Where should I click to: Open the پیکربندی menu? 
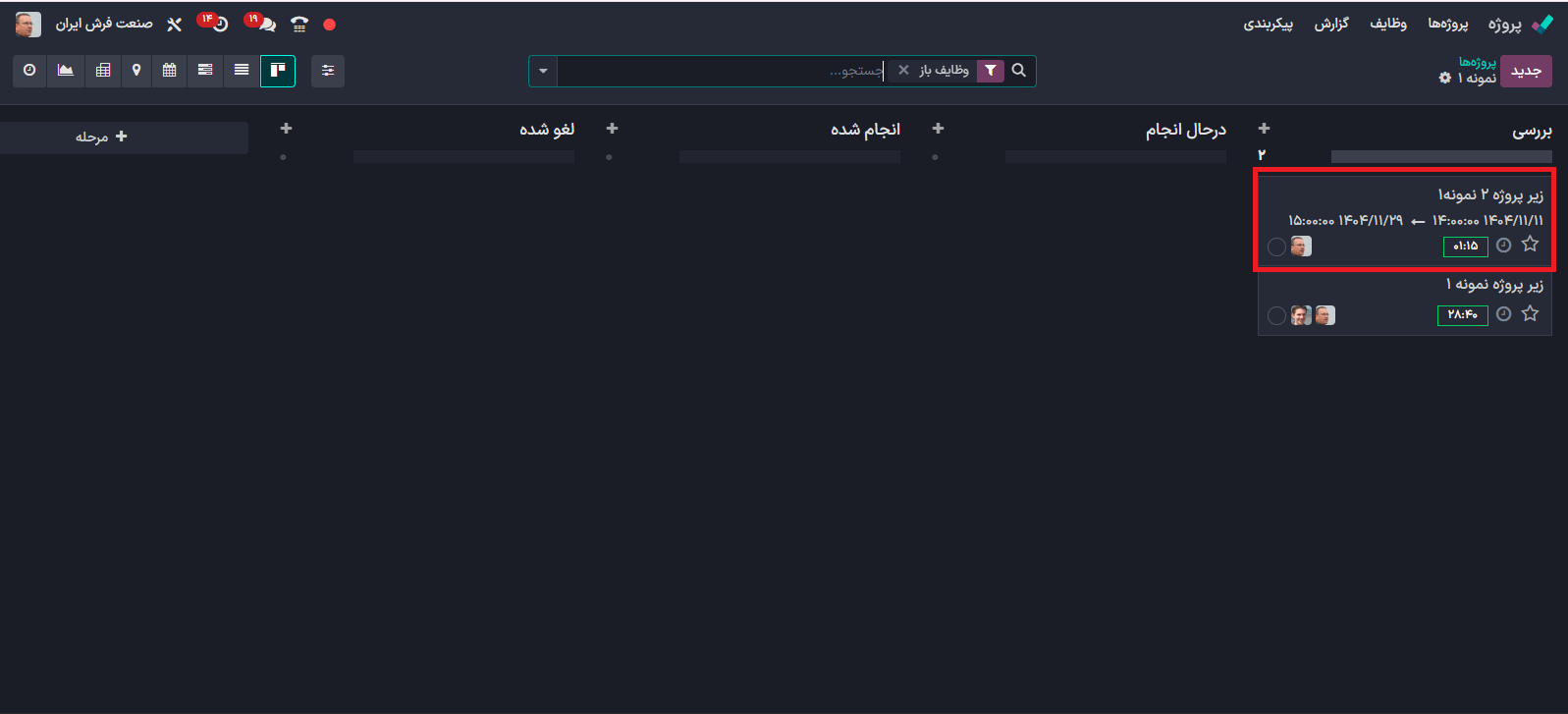coord(1269,24)
